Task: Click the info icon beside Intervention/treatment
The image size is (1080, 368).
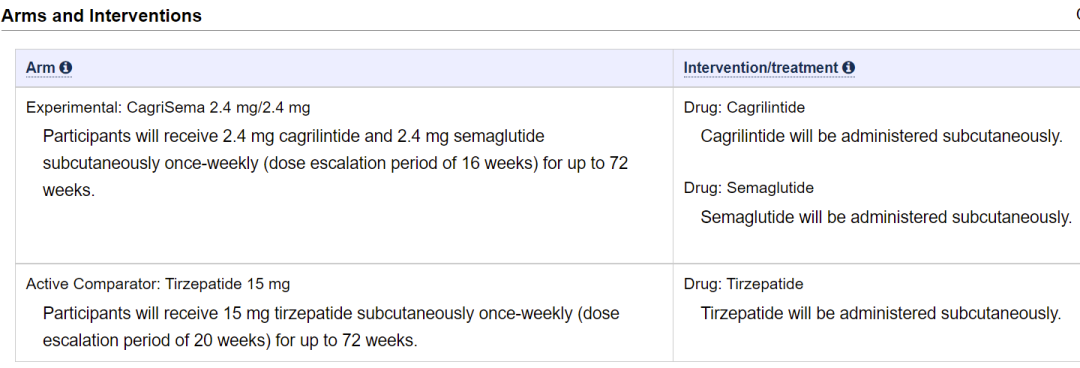Action: [x=849, y=68]
